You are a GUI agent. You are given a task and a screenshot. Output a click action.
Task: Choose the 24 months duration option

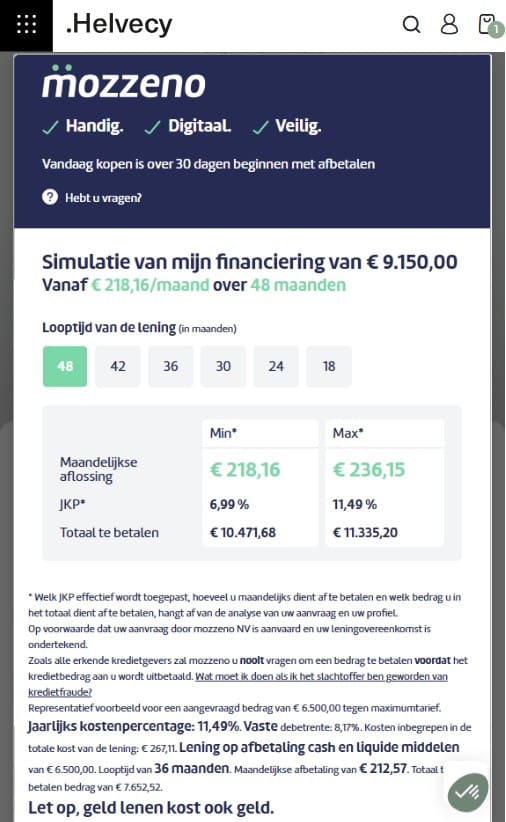click(276, 366)
